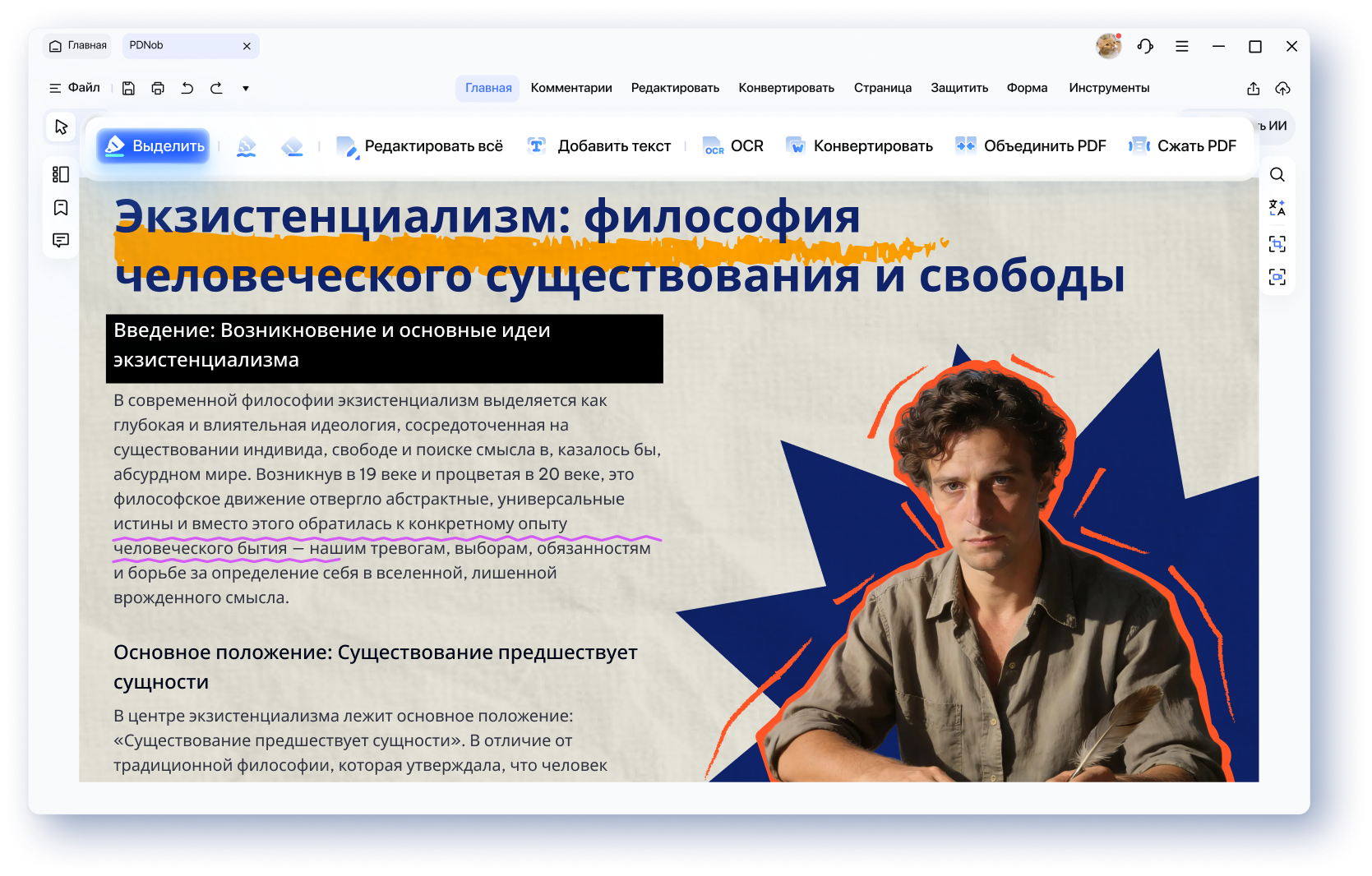
Task: Expand the quick access dropdown arrow
Action: tap(246, 88)
